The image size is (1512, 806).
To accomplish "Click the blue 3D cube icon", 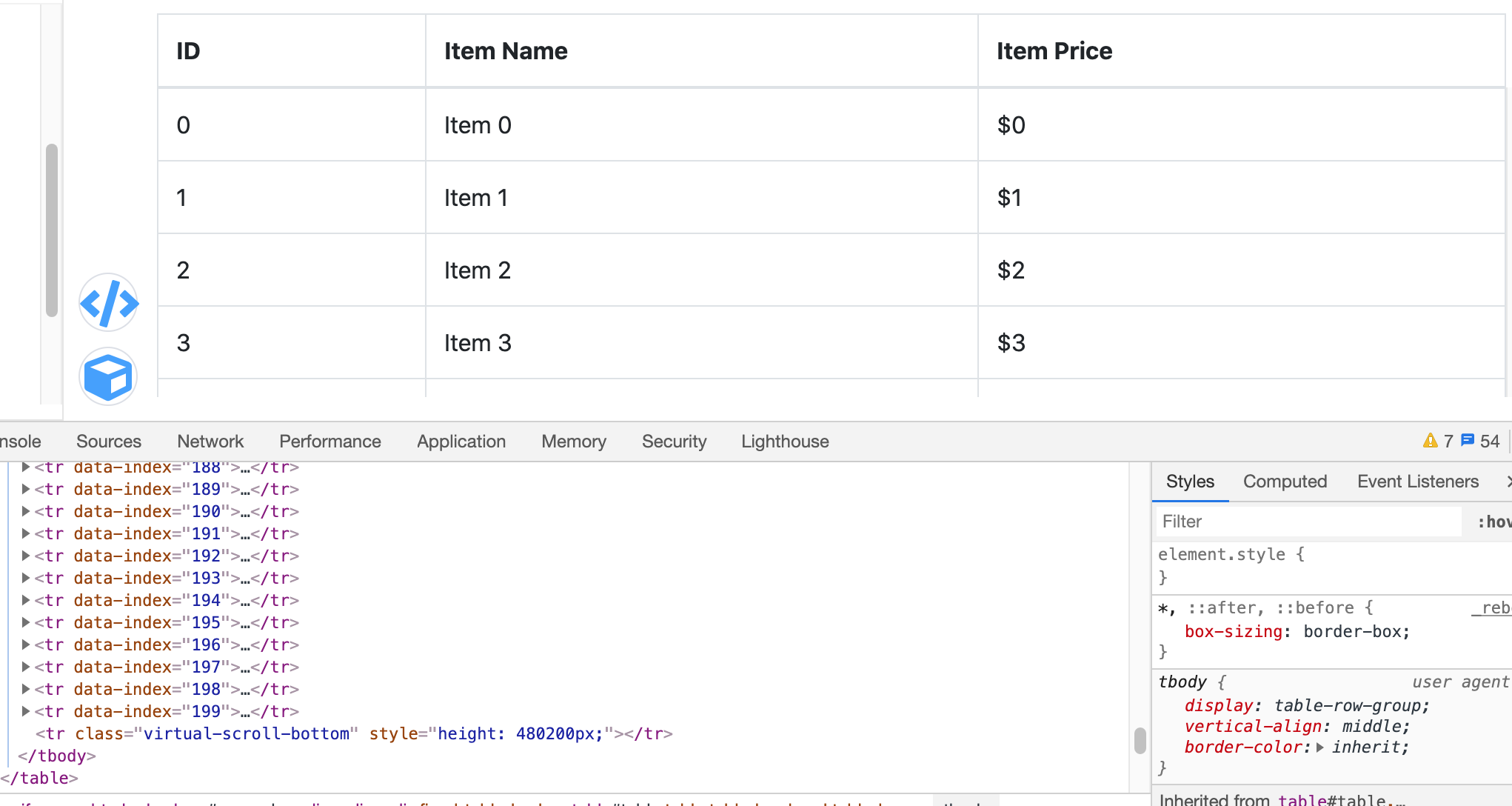I will pos(108,376).
